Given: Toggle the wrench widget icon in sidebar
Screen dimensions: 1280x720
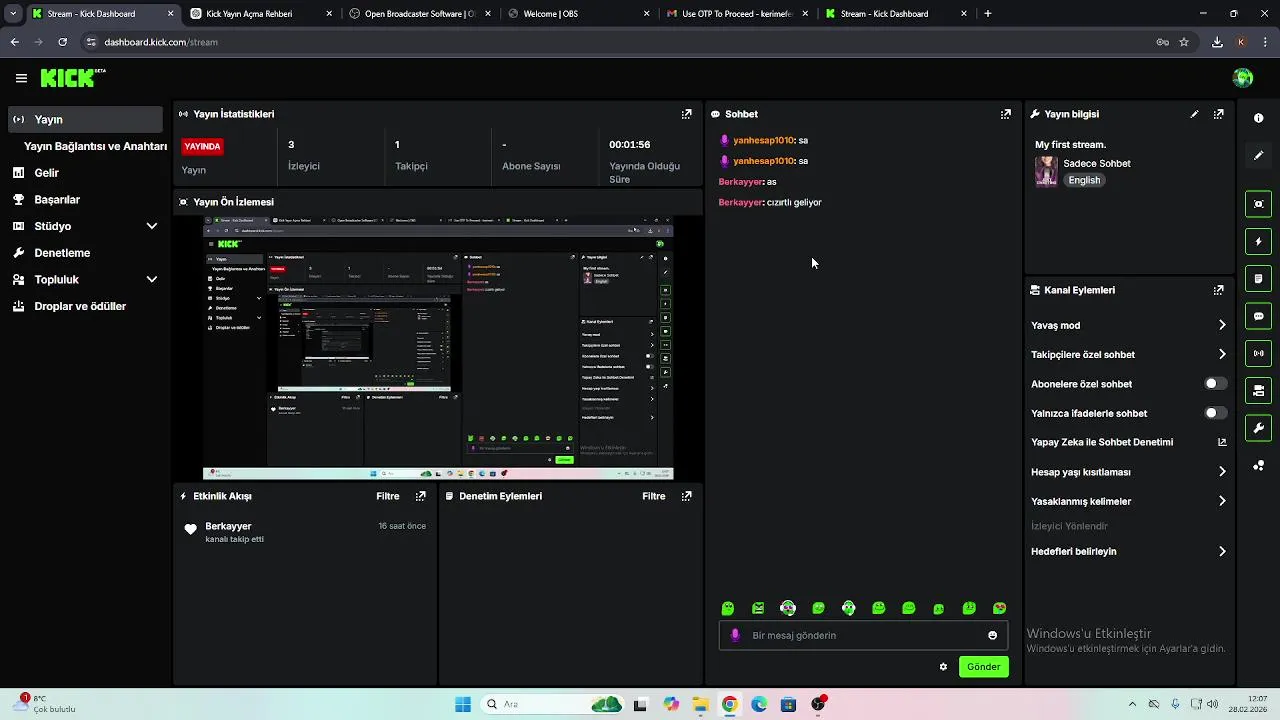Looking at the screenshot, I should click(x=1258, y=428).
